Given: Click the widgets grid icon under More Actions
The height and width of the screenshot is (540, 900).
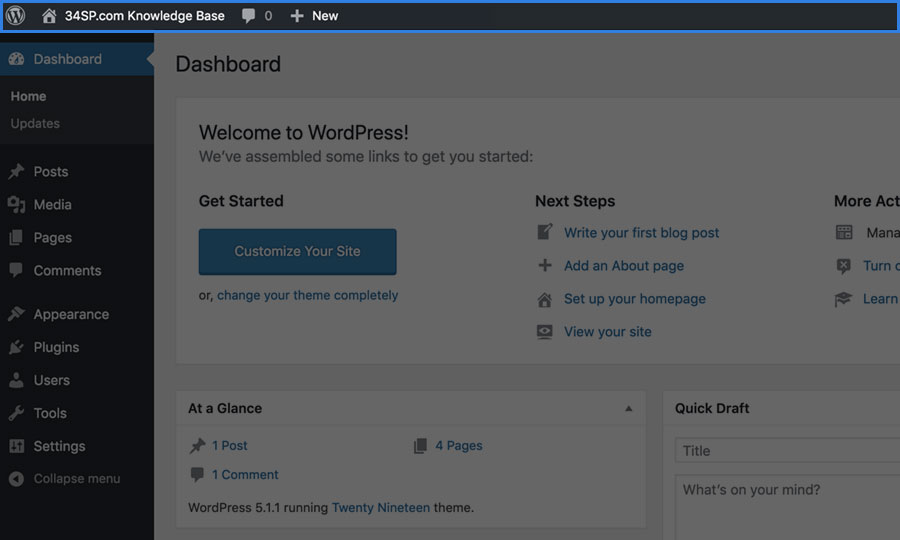Looking at the screenshot, I should (x=844, y=232).
